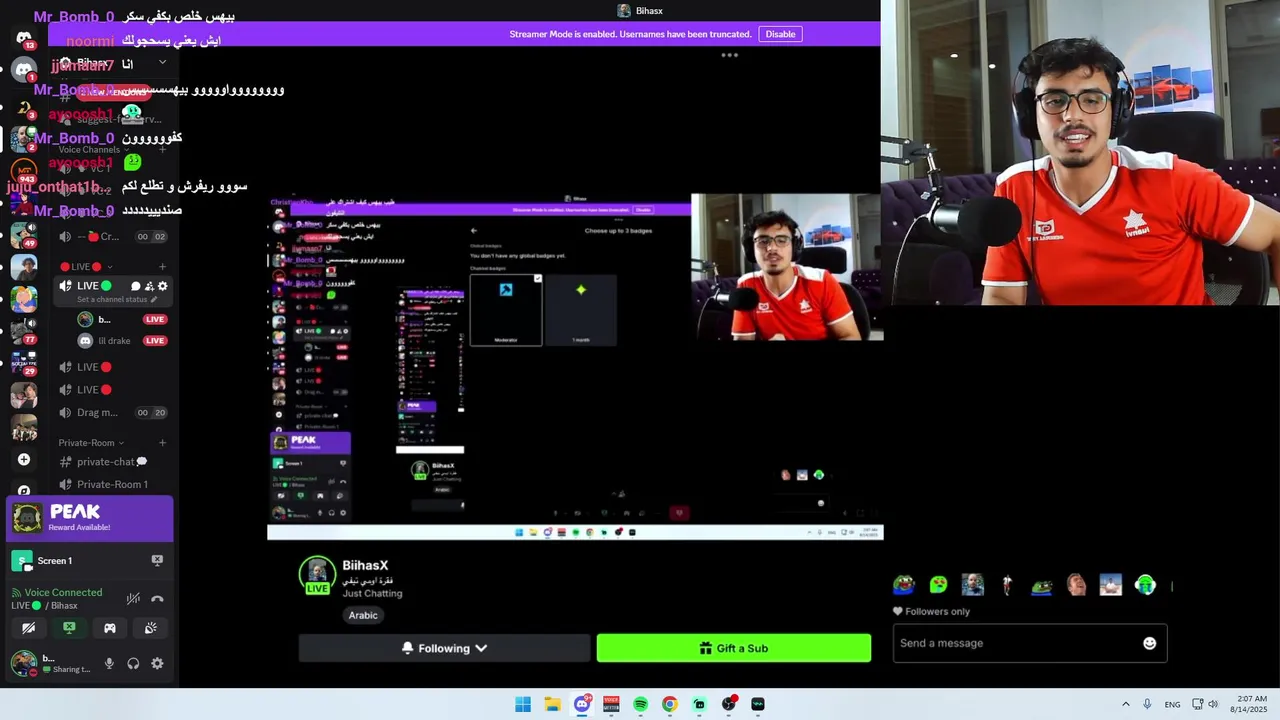Insert the soccer player emote
1280x720 pixels.
coord(1007,585)
